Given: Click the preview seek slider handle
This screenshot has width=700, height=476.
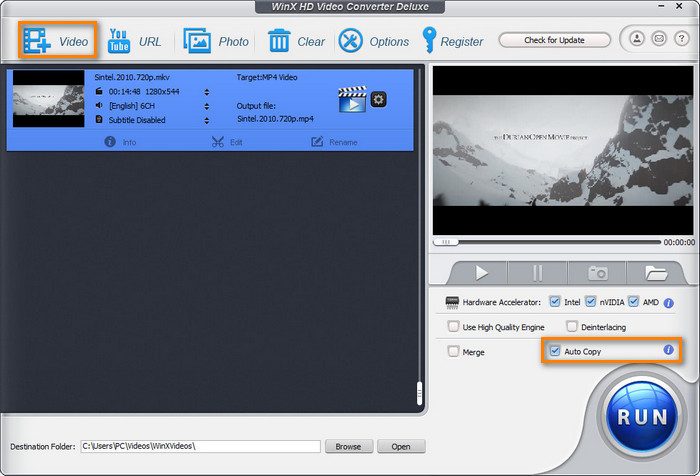Looking at the screenshot, I should point(446,242).
